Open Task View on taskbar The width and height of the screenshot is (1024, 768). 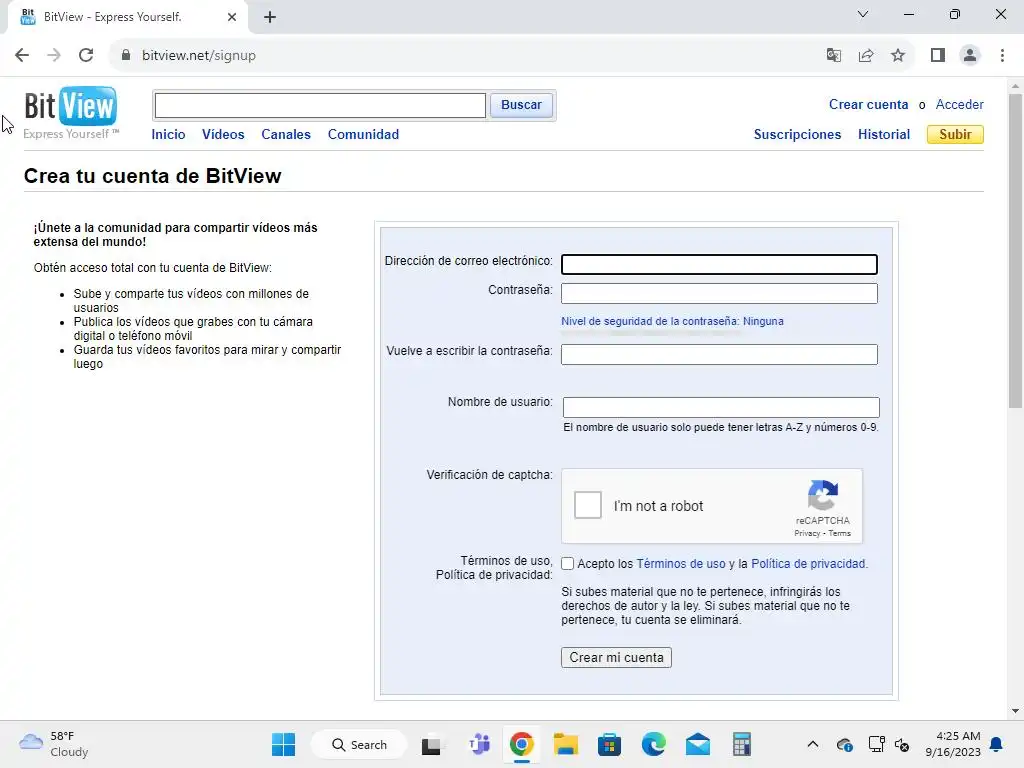point(431,745)
